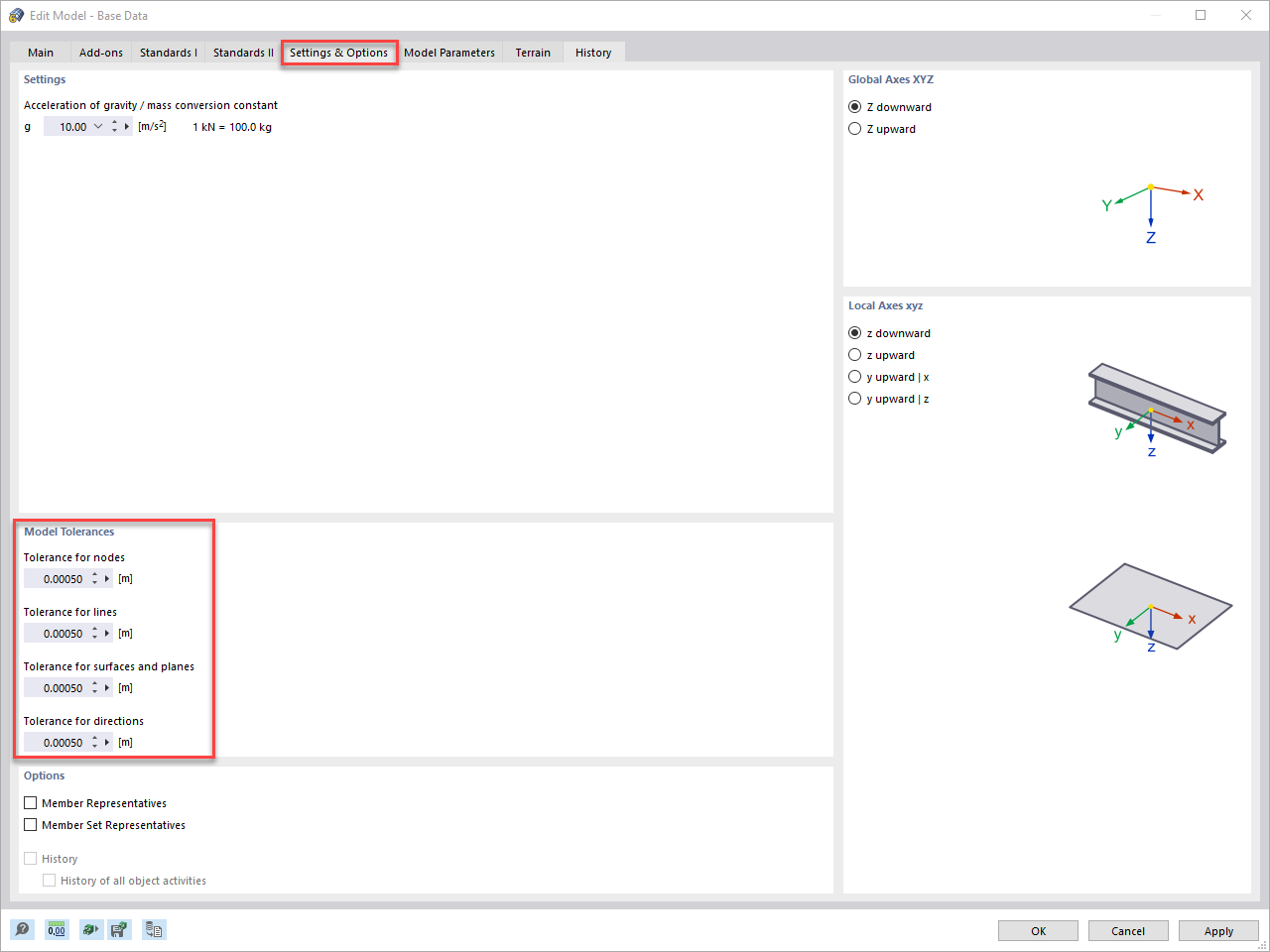Enable Member Representatives option

point(30,802)
